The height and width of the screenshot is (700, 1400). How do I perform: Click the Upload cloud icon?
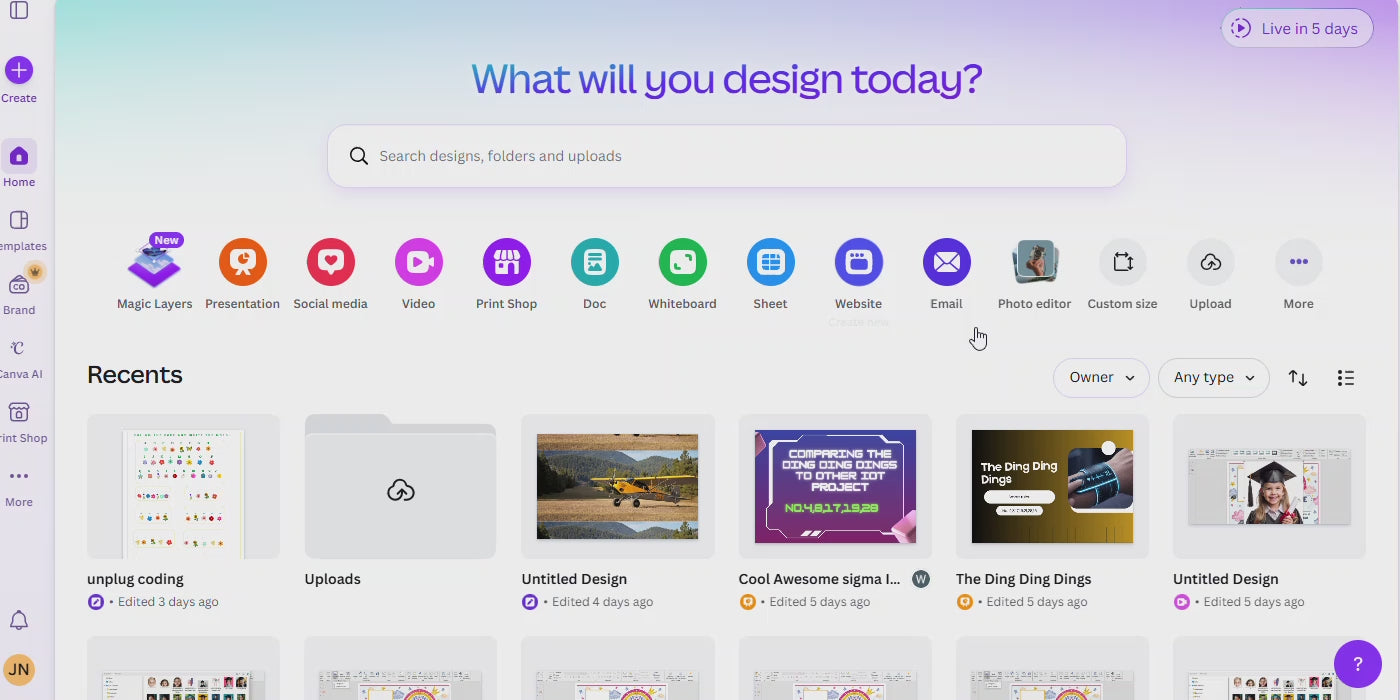point(1210,263)
